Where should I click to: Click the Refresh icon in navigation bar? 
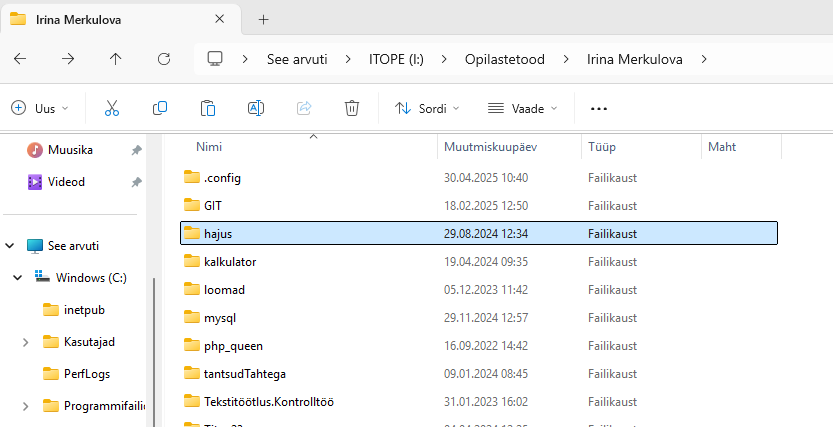click(164, 59)
